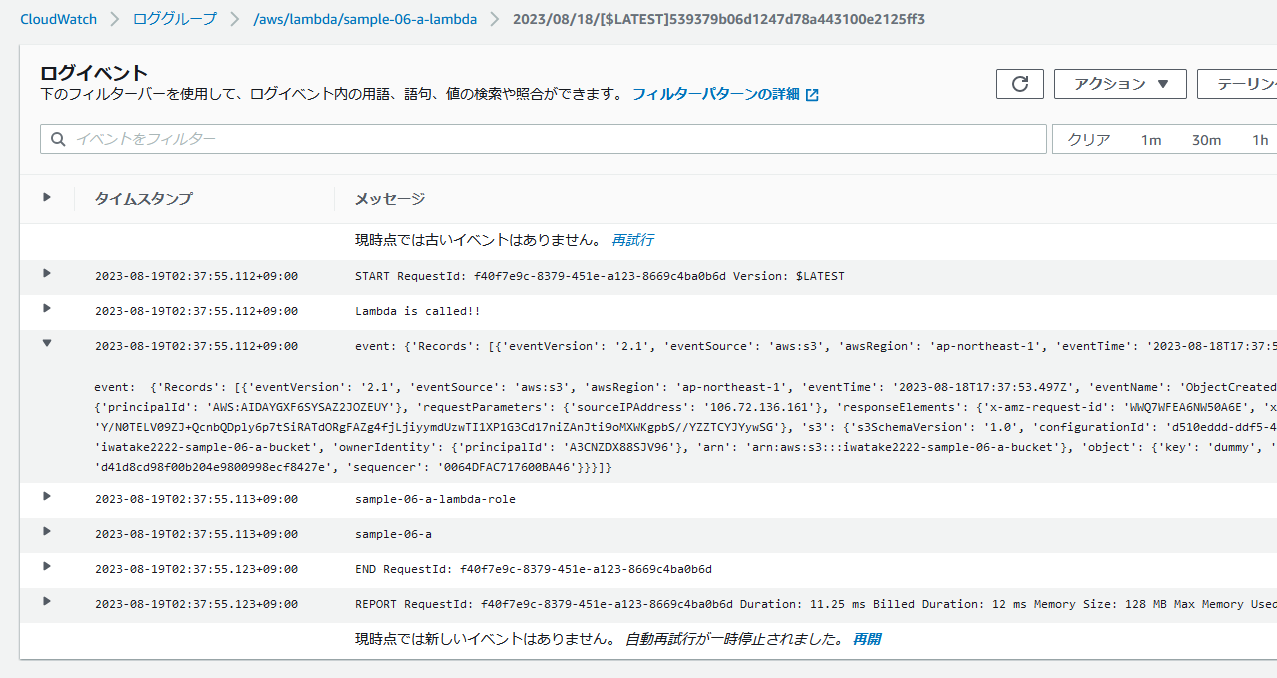The height and width of the screenshot is (678, 1277).
Task: Expand the sample-06-a-lambda-role event row
Action: click(47, 498)
